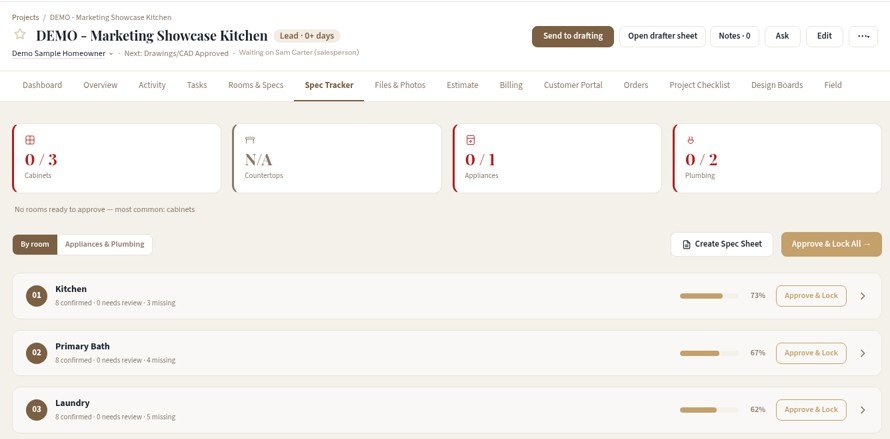The width and height of the screenshot is (890, 439).
Task: Click Waiting on Sam Carter text
Action: (299, 52)
